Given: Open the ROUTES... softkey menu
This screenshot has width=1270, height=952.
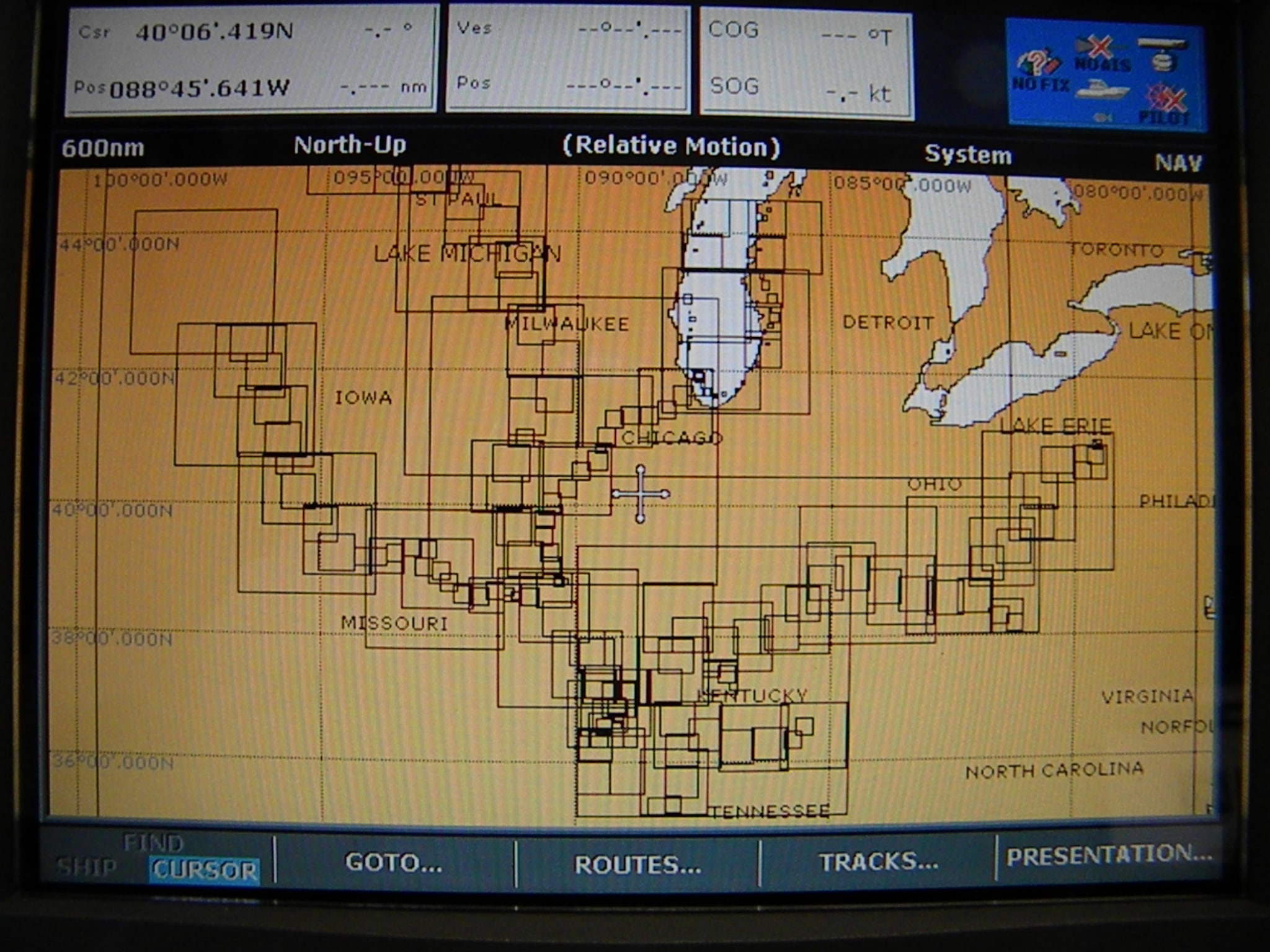Looking at the screenshot, I should pos(637,865).
